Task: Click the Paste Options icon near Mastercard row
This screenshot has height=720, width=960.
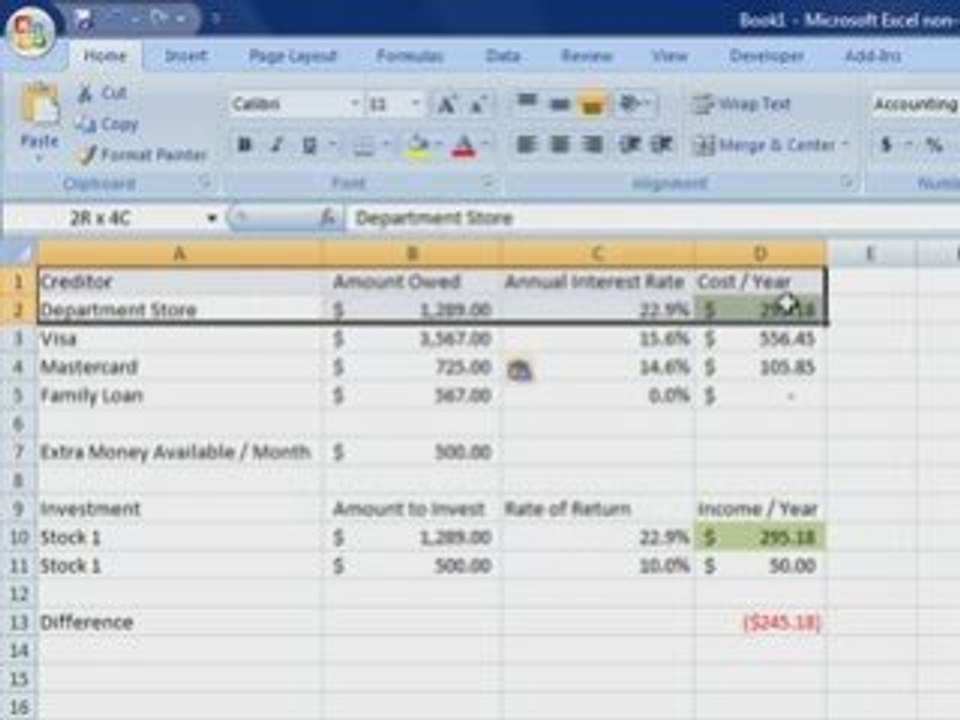Action: (519, 370)
